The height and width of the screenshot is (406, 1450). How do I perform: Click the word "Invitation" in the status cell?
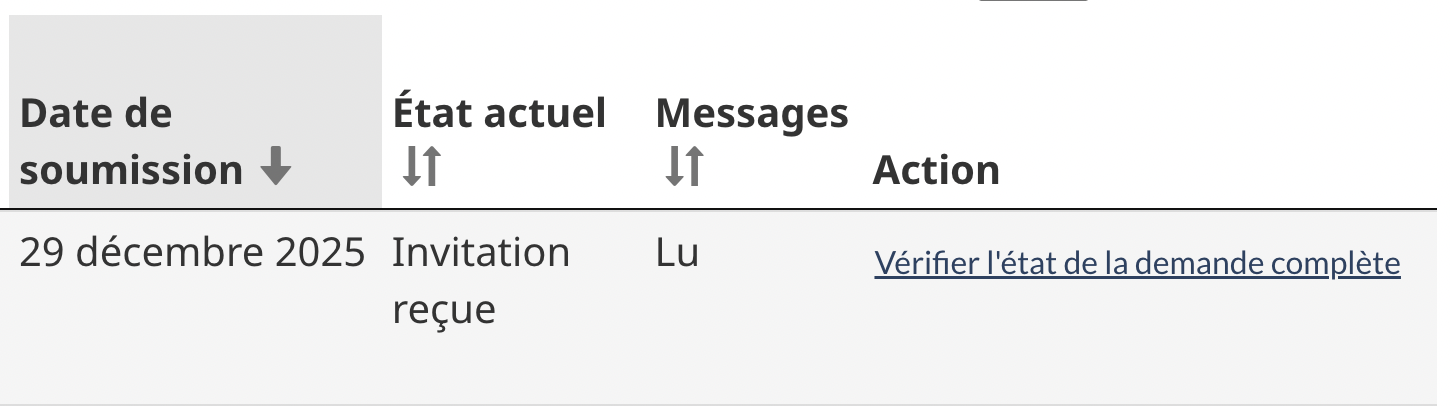point(480,253)
